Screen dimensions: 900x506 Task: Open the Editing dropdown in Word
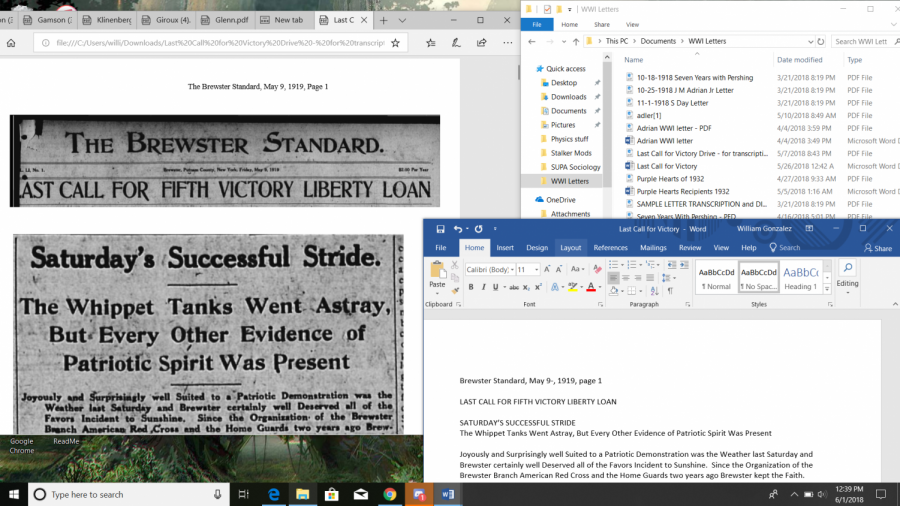point(847,278)
